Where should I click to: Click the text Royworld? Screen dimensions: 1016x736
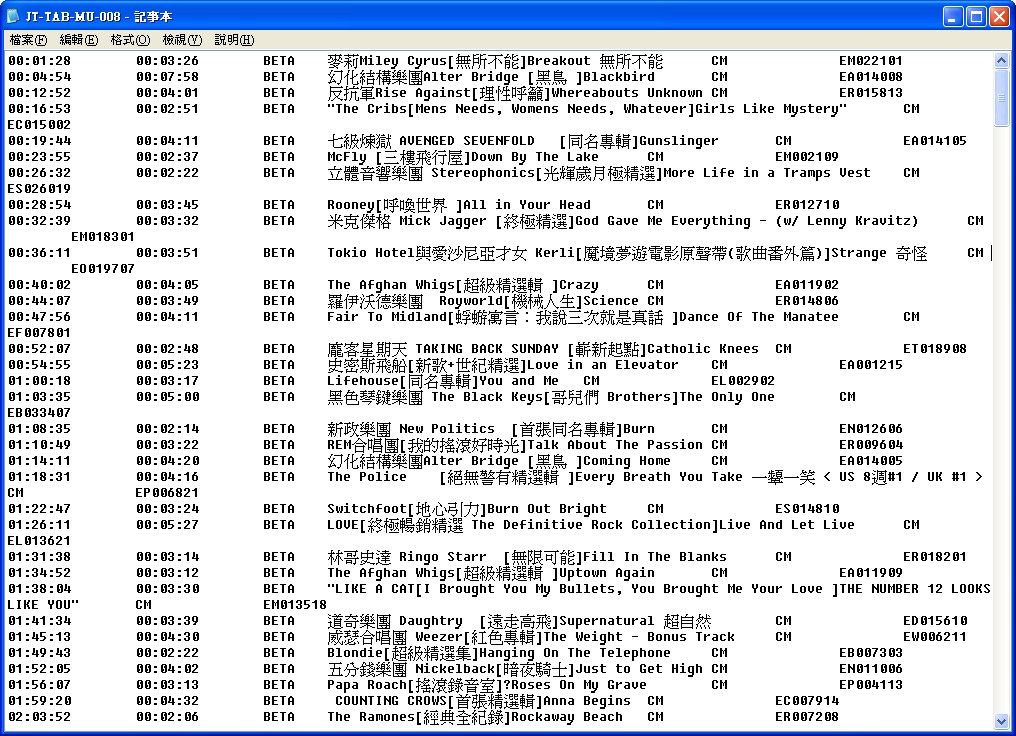(470, 301)
